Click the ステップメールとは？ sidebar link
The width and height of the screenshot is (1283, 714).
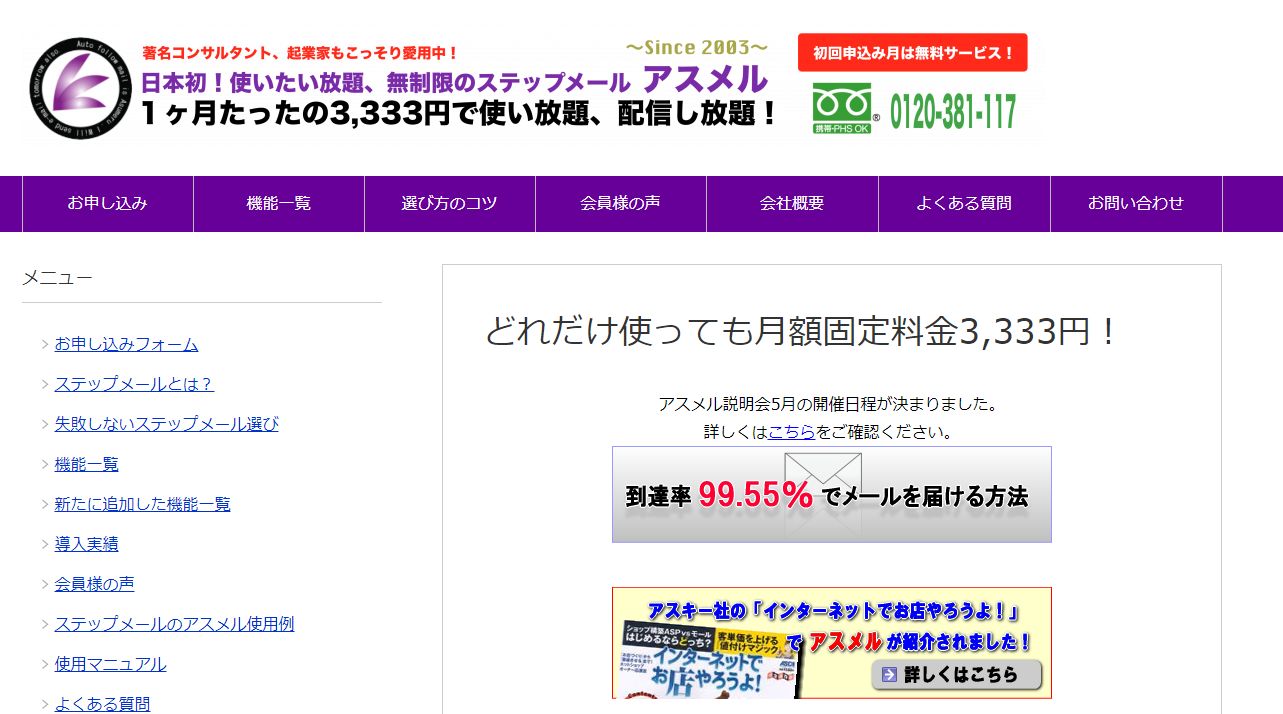pos(134,384)
